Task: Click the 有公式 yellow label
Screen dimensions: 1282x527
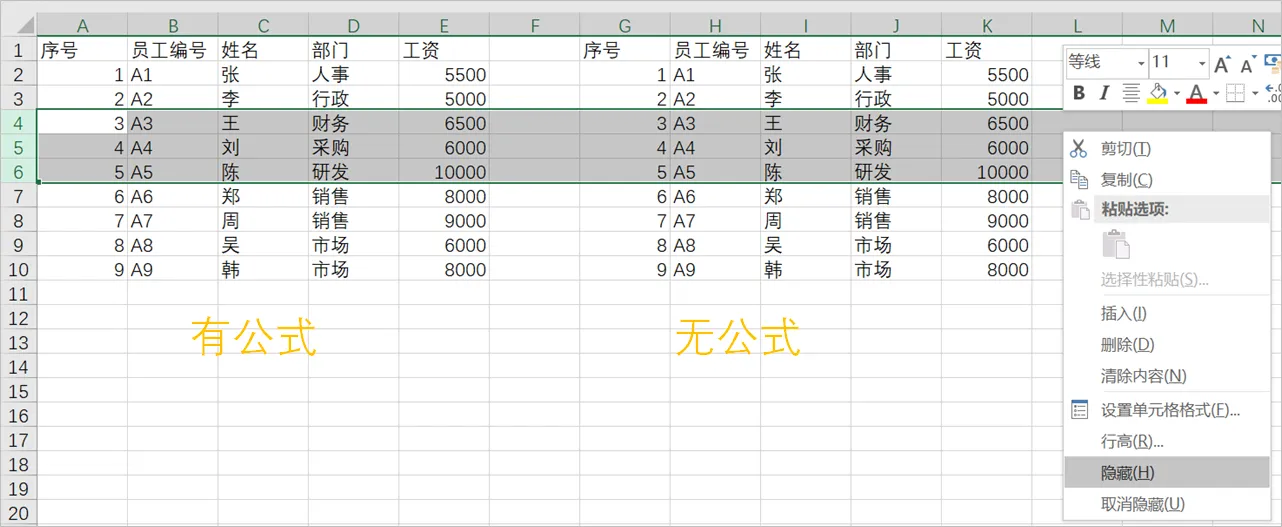Action: (254, 338)
